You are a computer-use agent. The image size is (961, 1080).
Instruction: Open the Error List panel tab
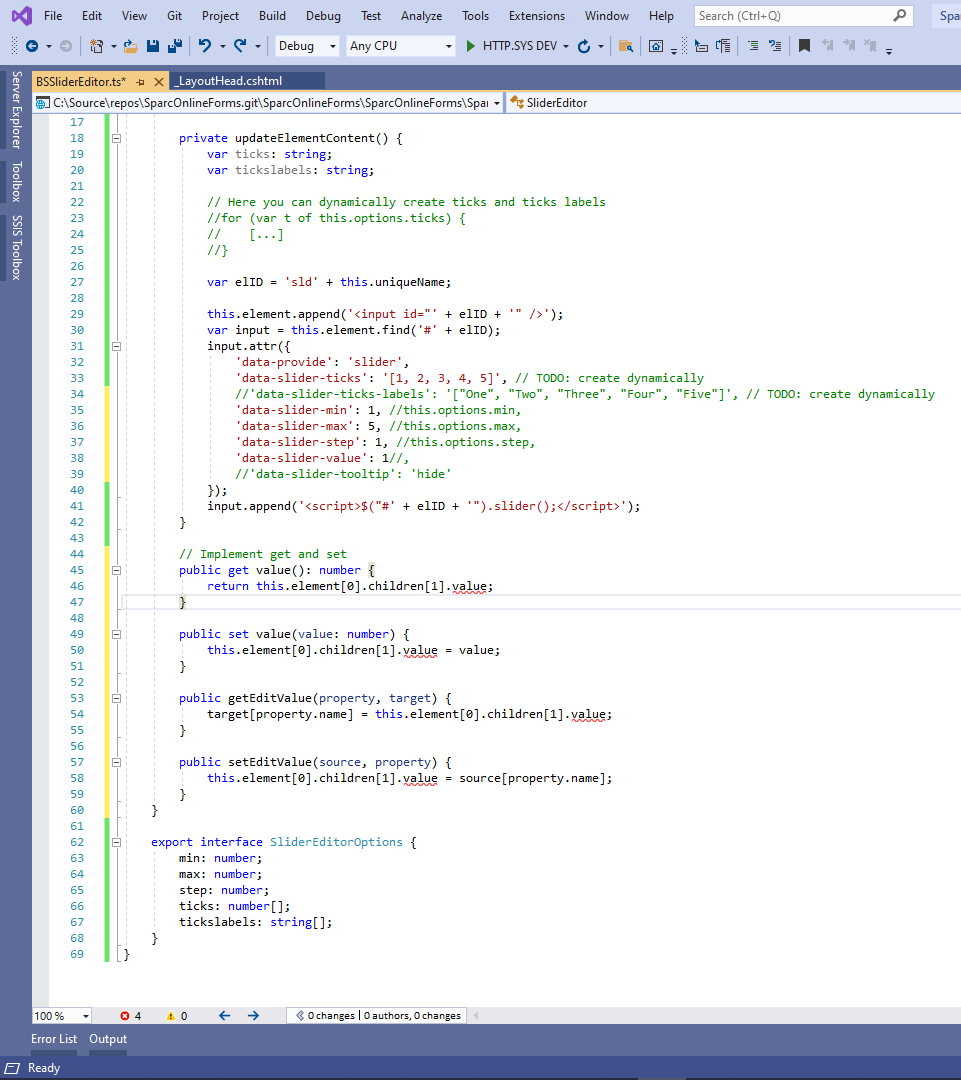pyautogui.click(x=54, y=1039)
